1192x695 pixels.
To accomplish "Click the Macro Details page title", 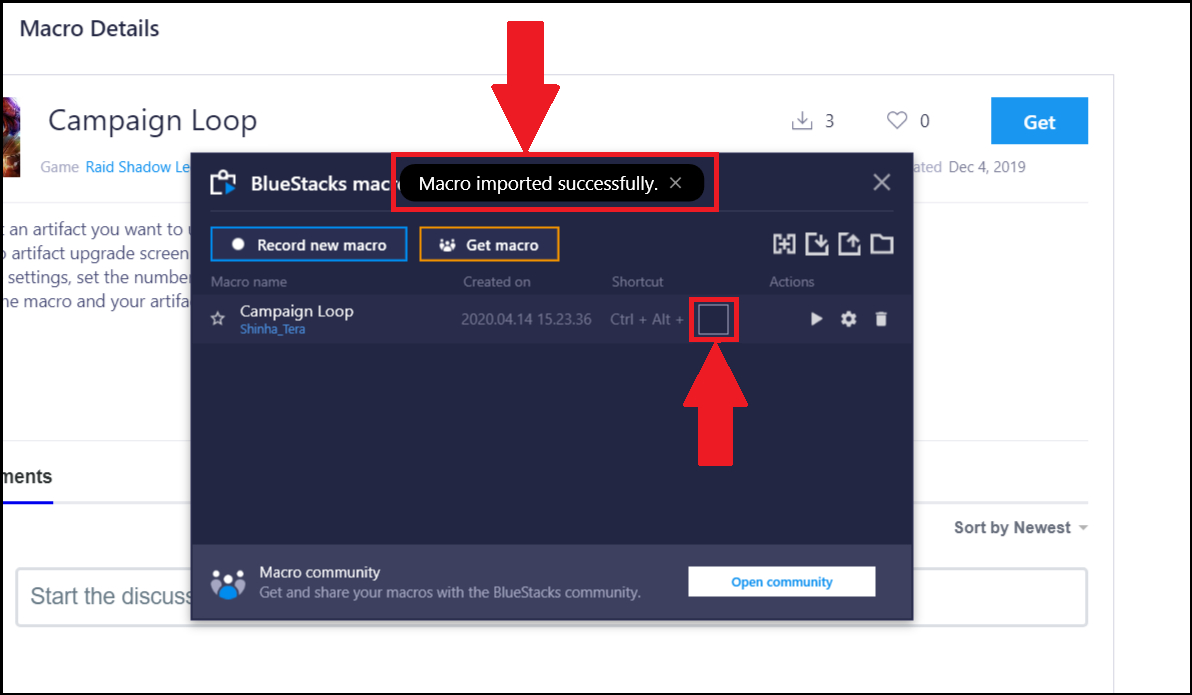I will (x=90, y=29).
